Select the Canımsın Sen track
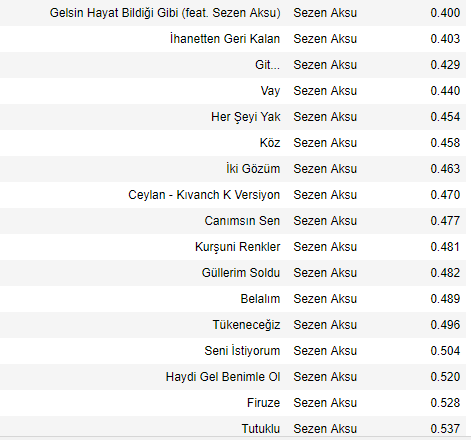The width and height of the screenshot is (471, 440). click(242, 221)
